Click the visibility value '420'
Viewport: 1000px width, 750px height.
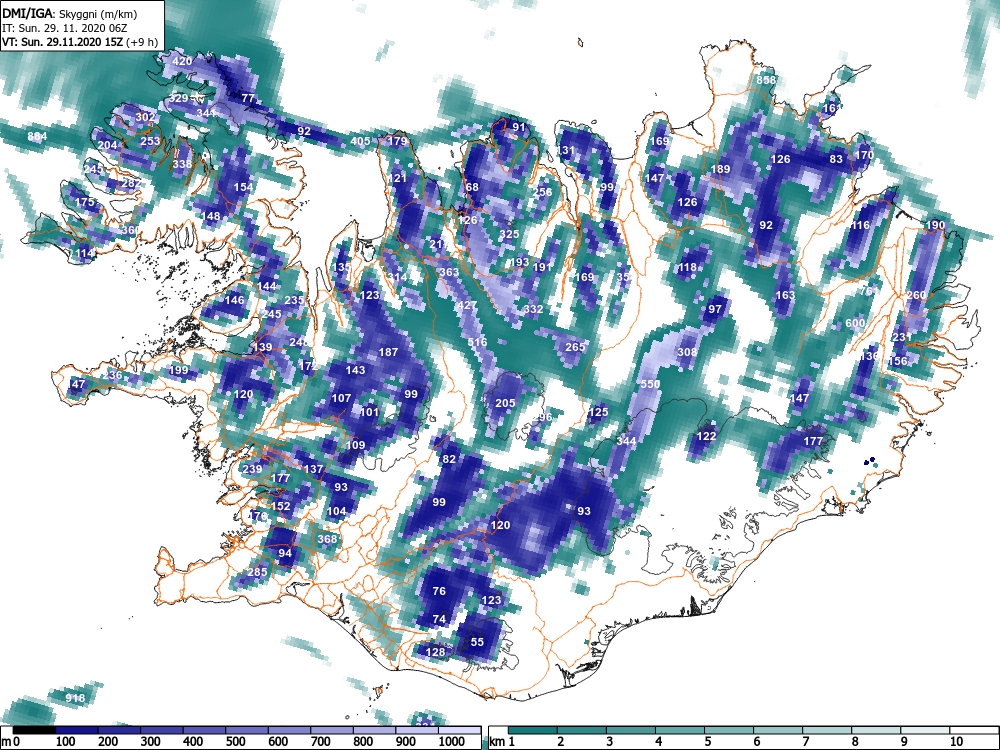(182, 61)
